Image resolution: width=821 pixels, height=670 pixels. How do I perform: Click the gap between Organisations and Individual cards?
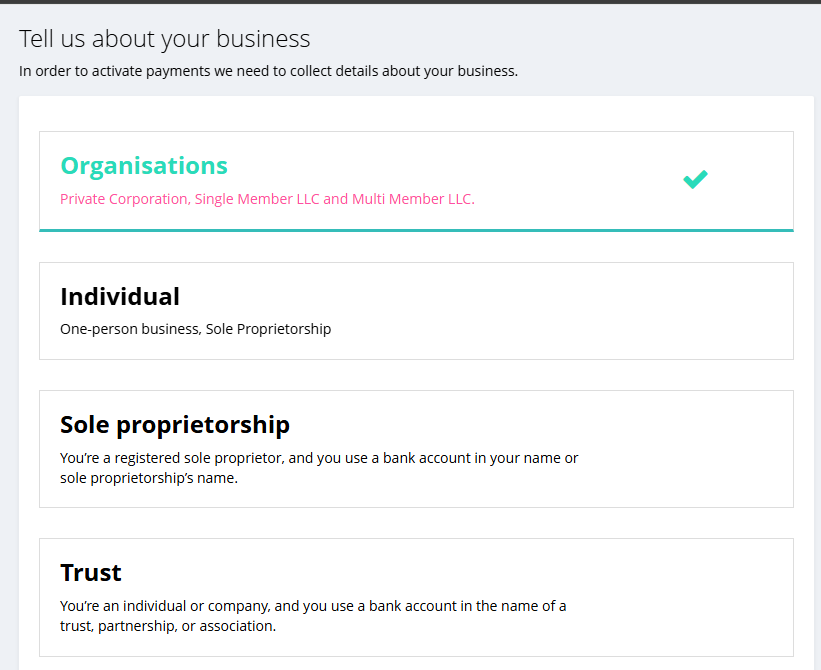pyautogui.click(x=416, y=247)
